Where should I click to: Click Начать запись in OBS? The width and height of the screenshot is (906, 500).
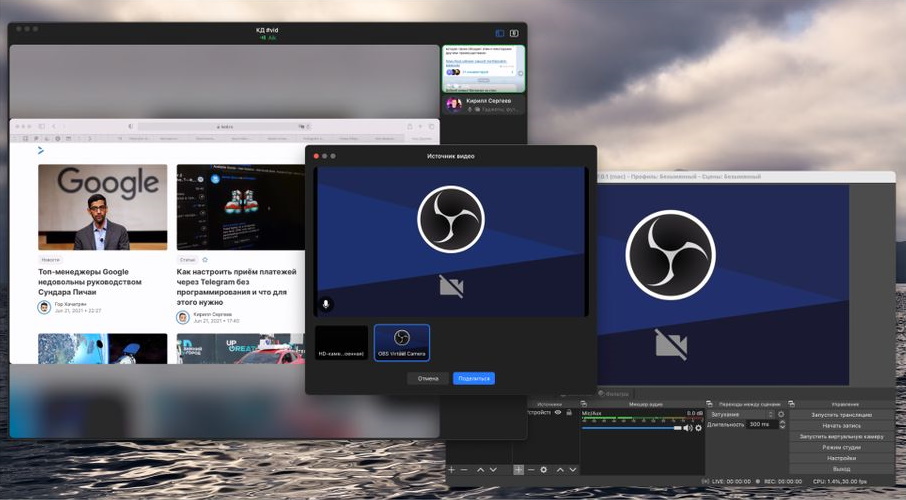pyautogui.click(x=841, y=425)
